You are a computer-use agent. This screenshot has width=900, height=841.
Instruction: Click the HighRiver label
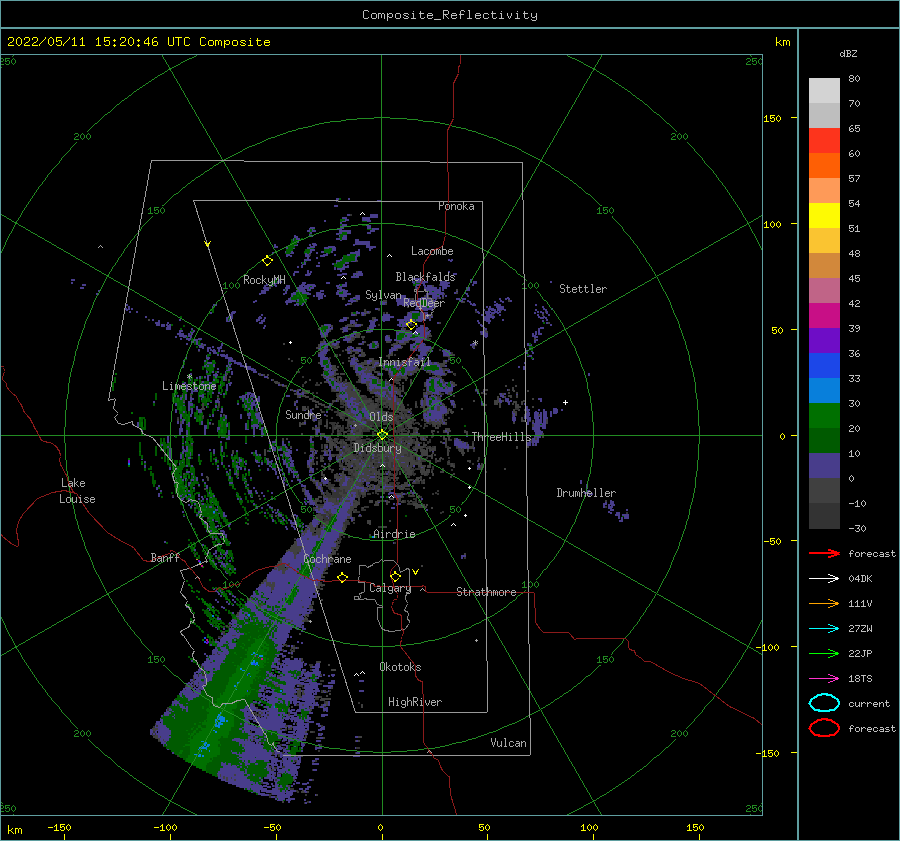click(415, 702)
